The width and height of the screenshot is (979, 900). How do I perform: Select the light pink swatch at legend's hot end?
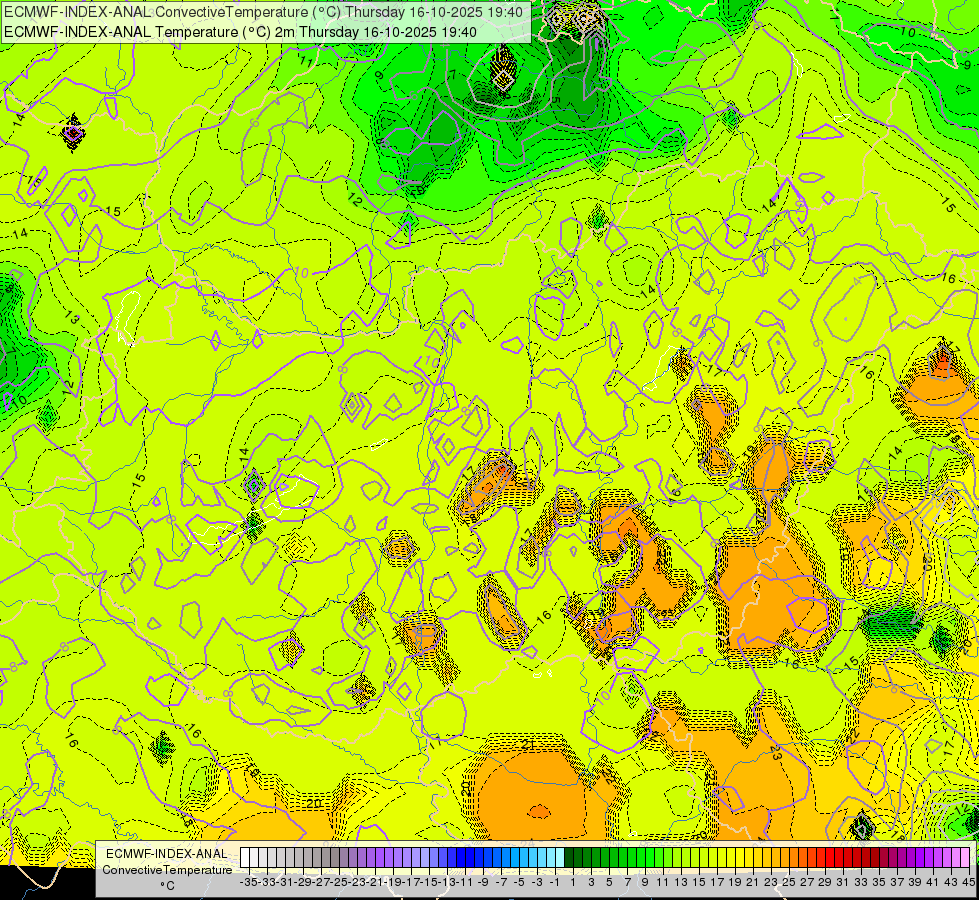965,857
